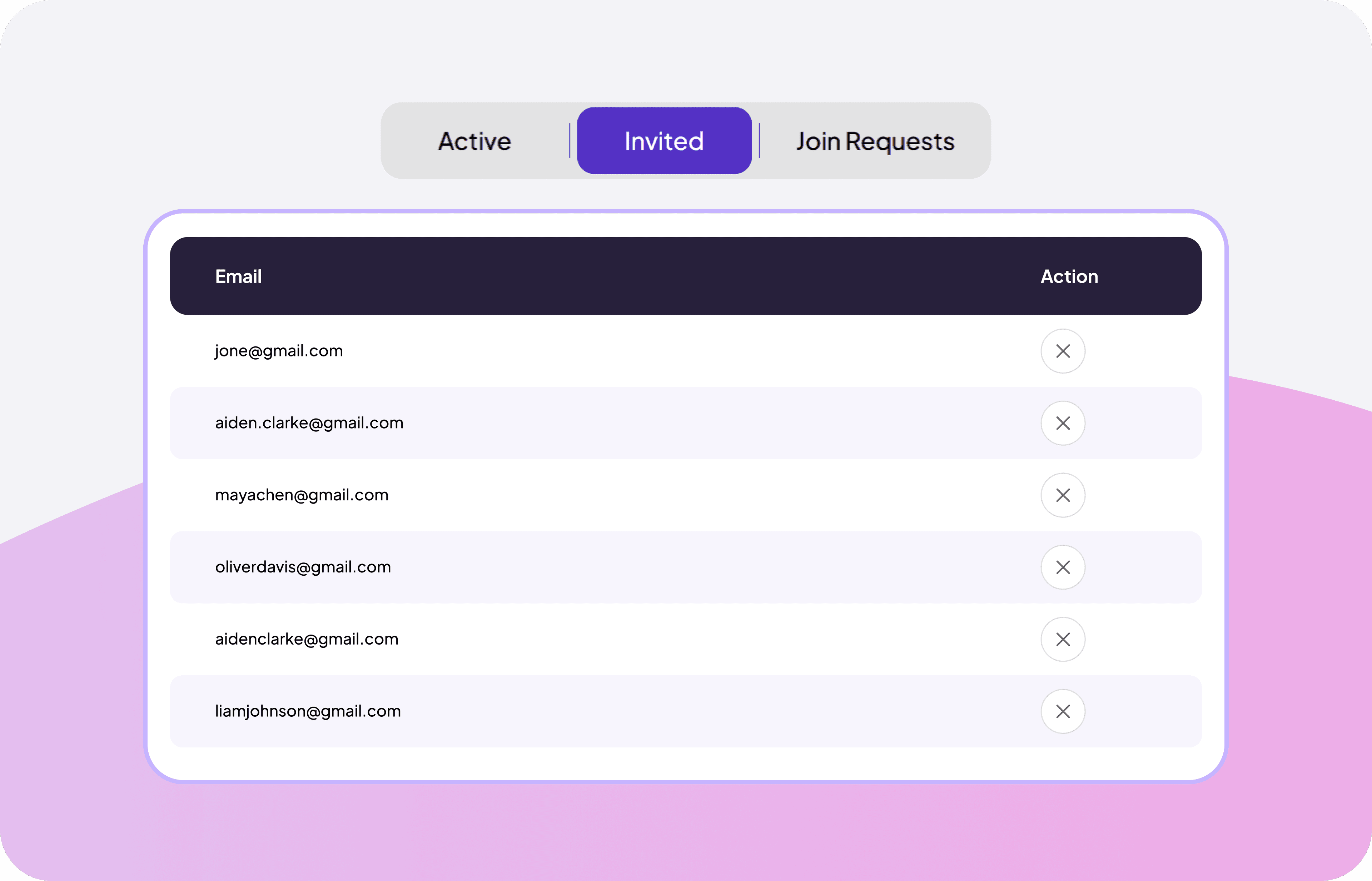
Task: Open the Join Requests tab
Action: [874, 141]
